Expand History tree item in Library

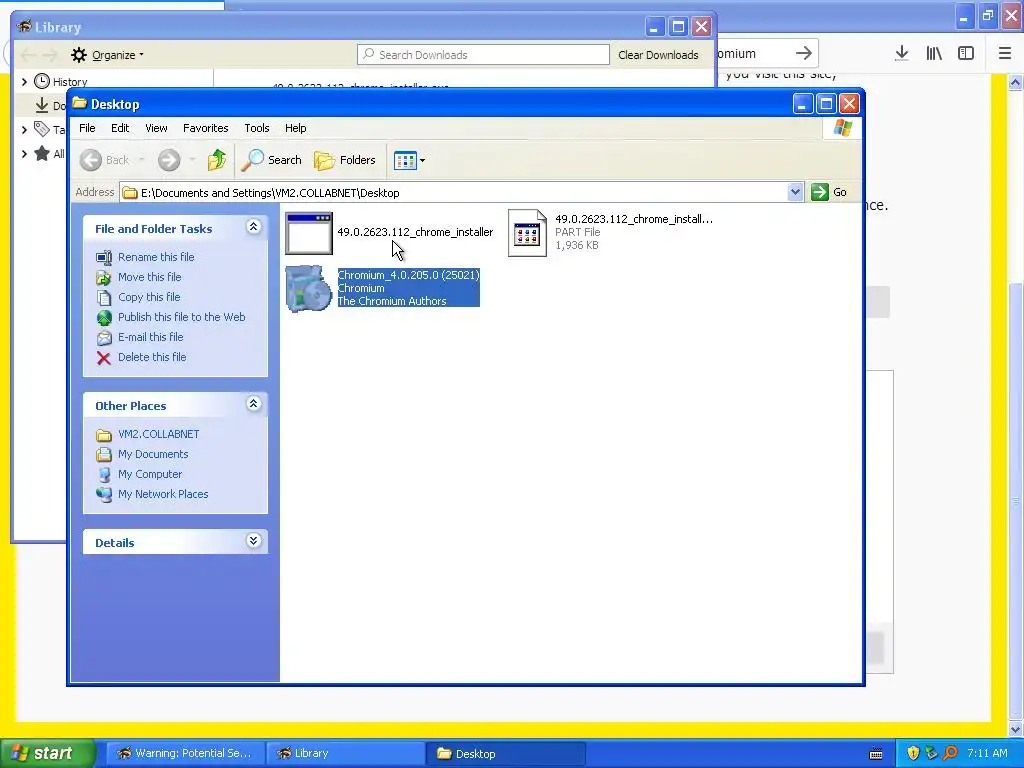coord(25,82)
